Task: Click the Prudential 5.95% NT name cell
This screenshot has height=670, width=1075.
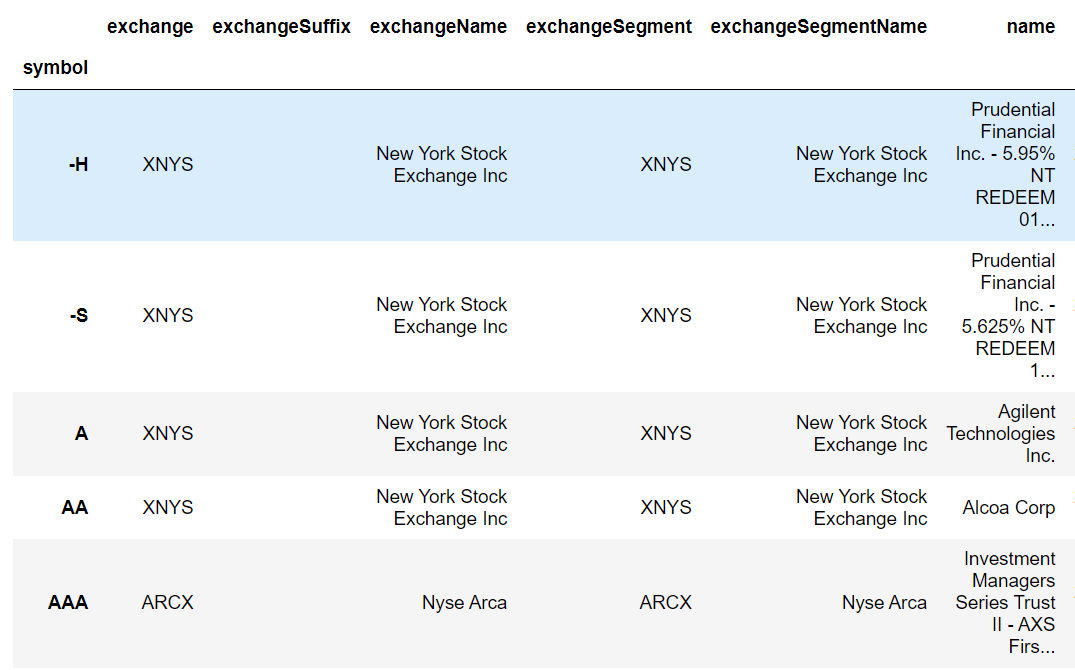Action: (x=1005, y=165)
